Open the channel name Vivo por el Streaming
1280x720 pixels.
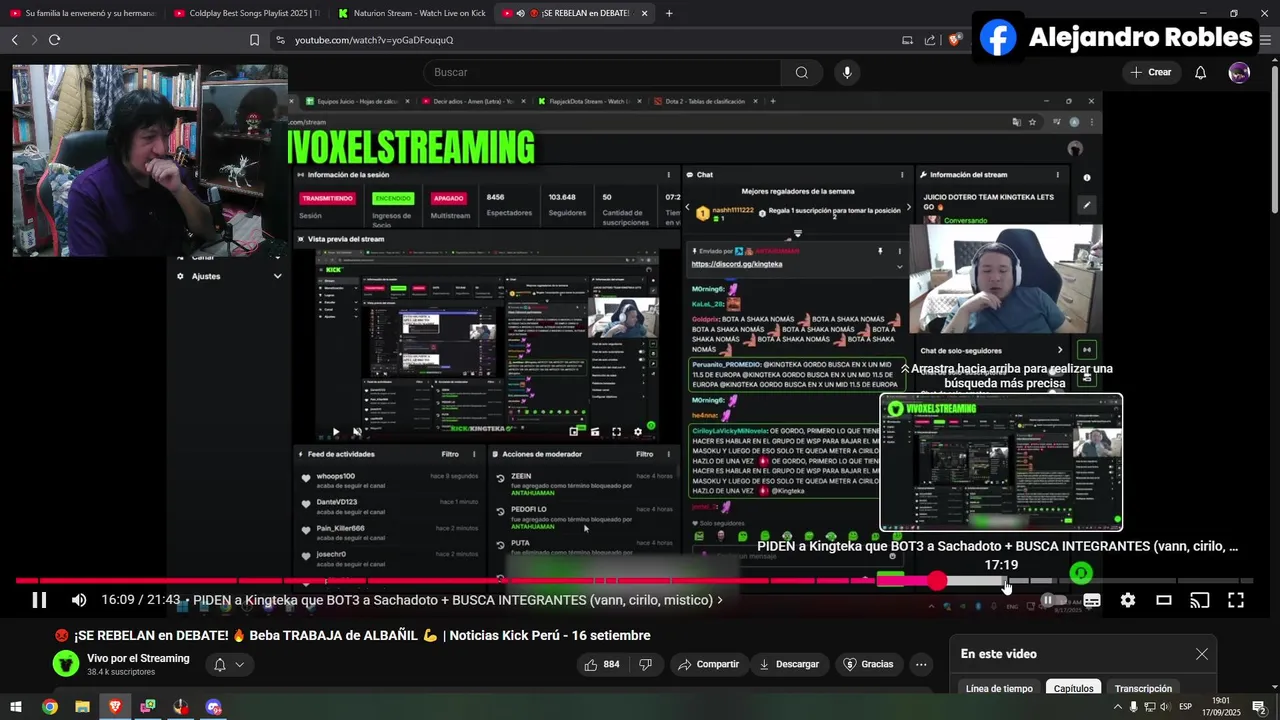tap(138, 658)
